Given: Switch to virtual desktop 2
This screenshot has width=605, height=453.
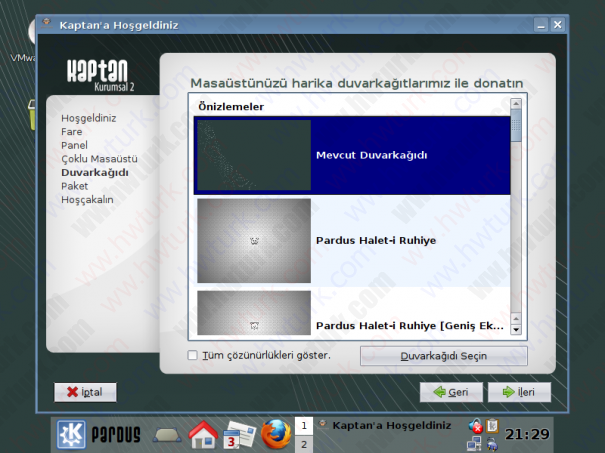Looking at the screenshot, I should pos(304,444).
